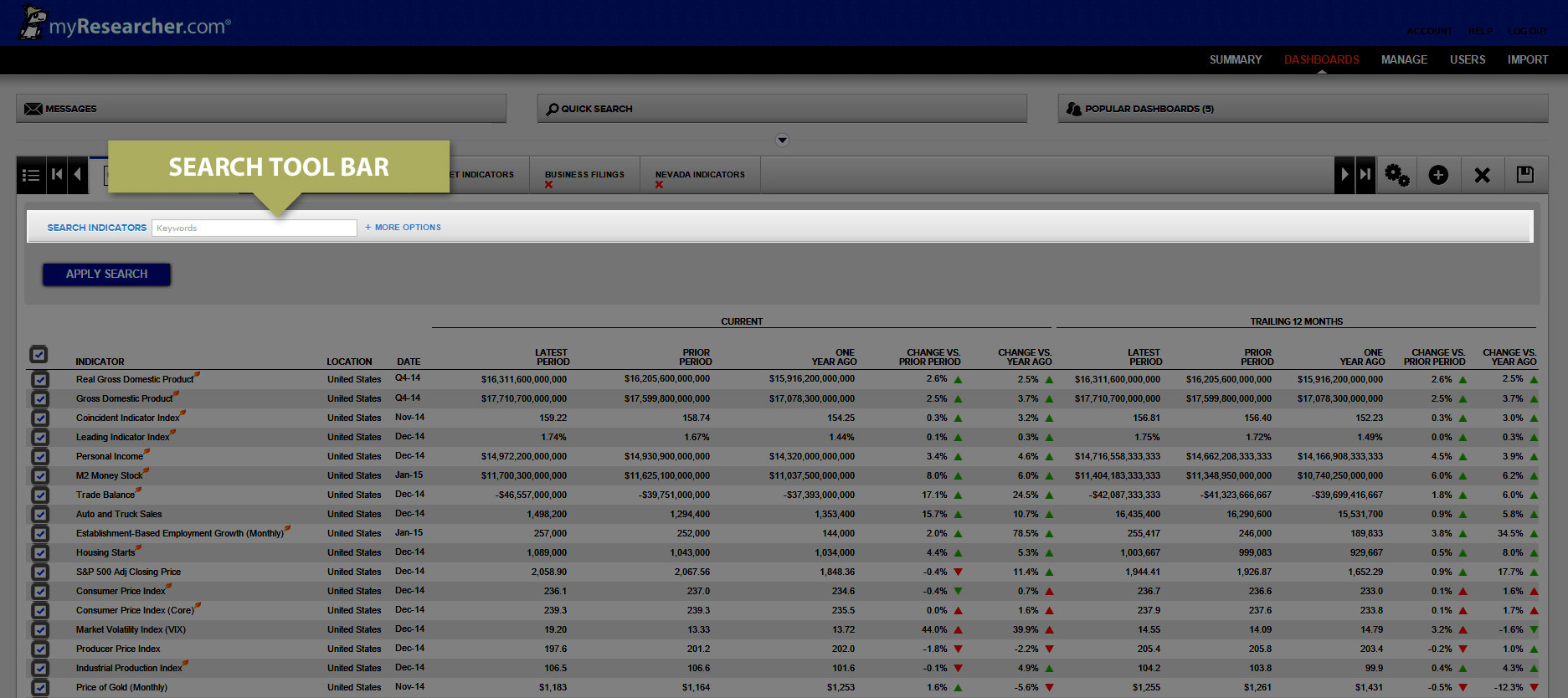Screen dimensions: 1568x698
Task: Click note marker beside Housing Starts
Action: (139, 547)
